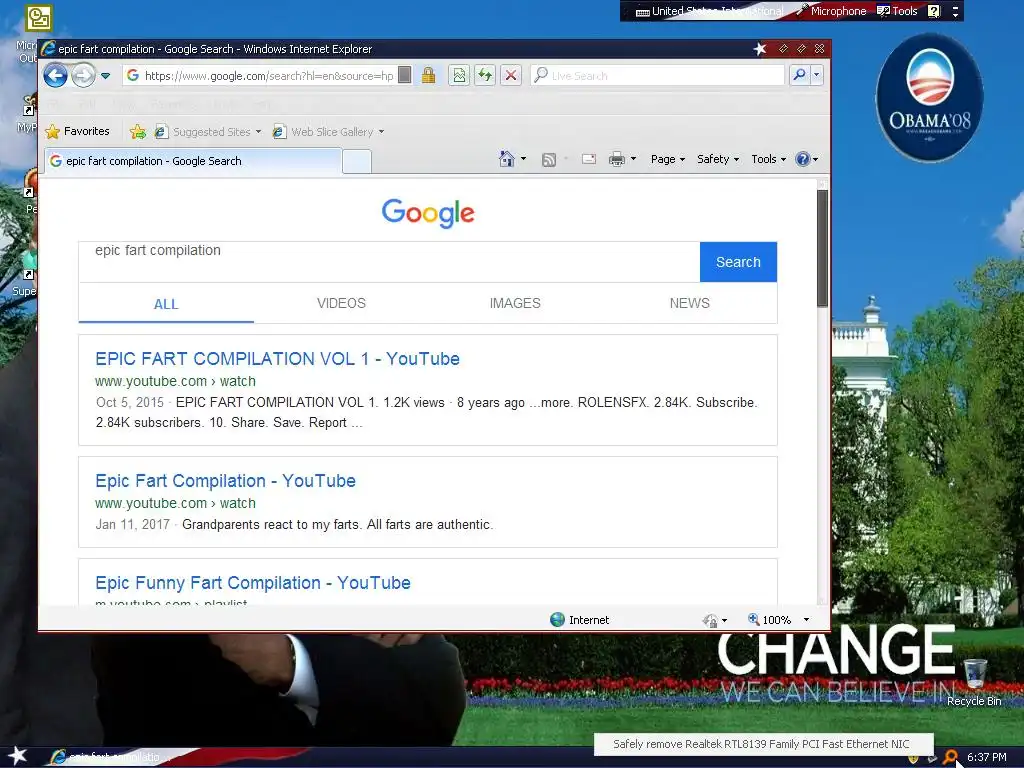Open Epic Funny Fart Compilation result
The image size is (1024, 768).
coord(253,583)
